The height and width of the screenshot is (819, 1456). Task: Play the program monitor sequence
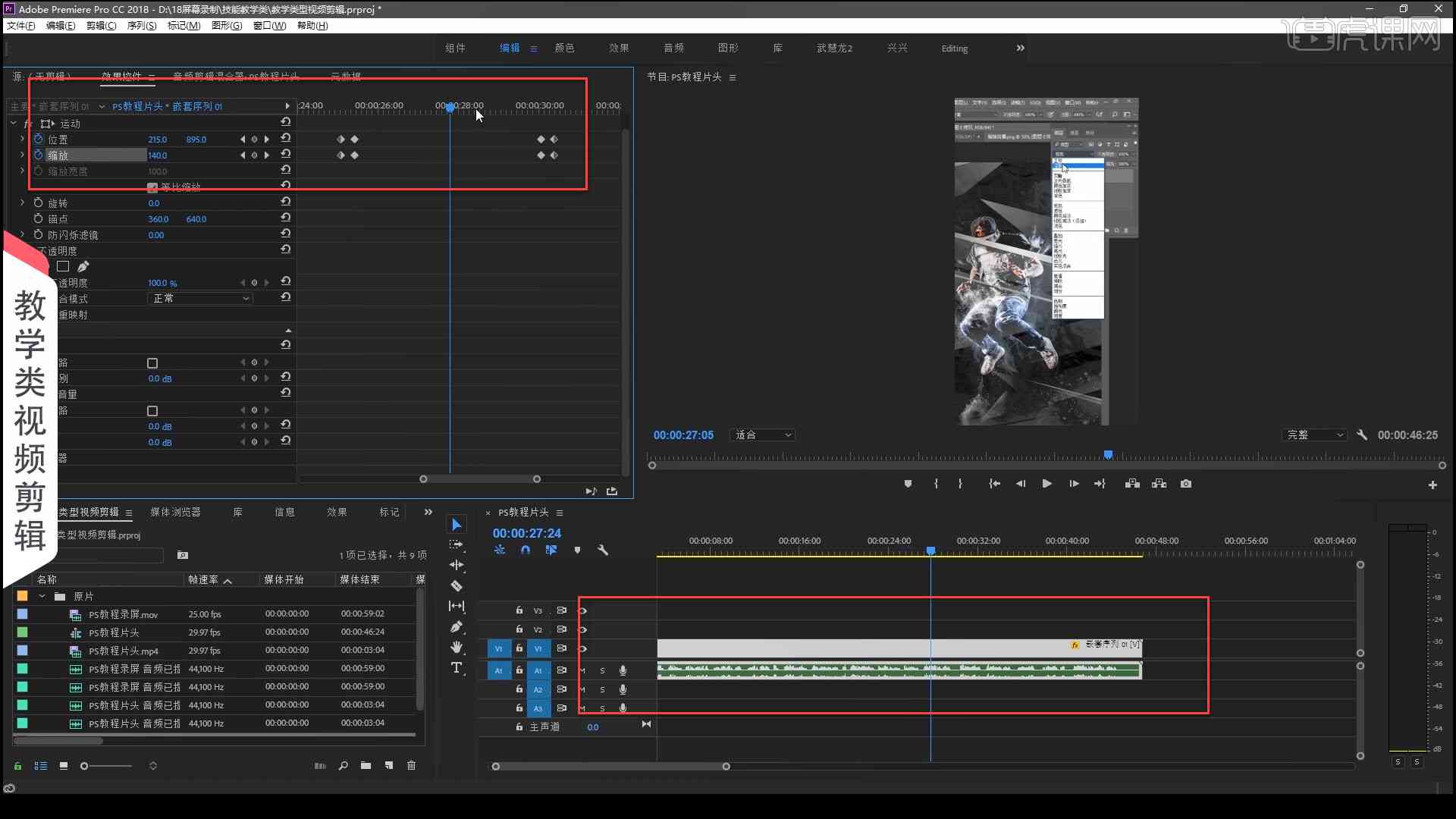click(x=1046, y=484)
